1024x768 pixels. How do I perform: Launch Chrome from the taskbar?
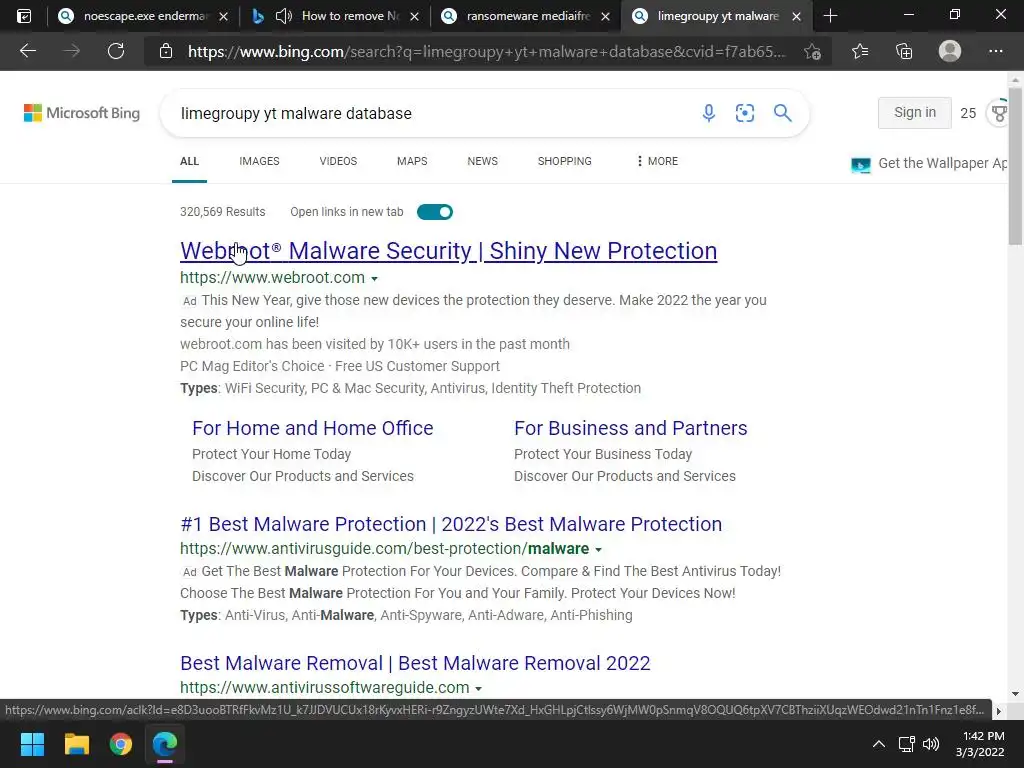[x=121, y=744]
